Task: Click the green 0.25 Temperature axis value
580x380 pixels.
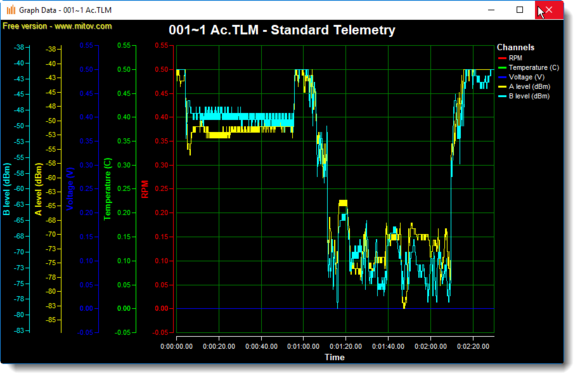Action: [124, 189]
